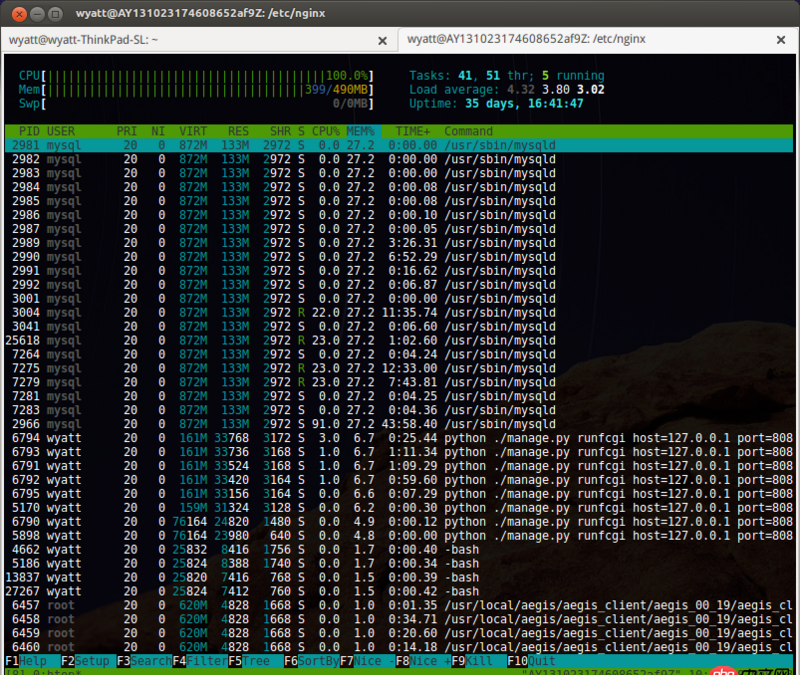Viewport: 800px width, 675px height.
Task: Click the CPU usage meter bar
Action: [x=200, y=74]
